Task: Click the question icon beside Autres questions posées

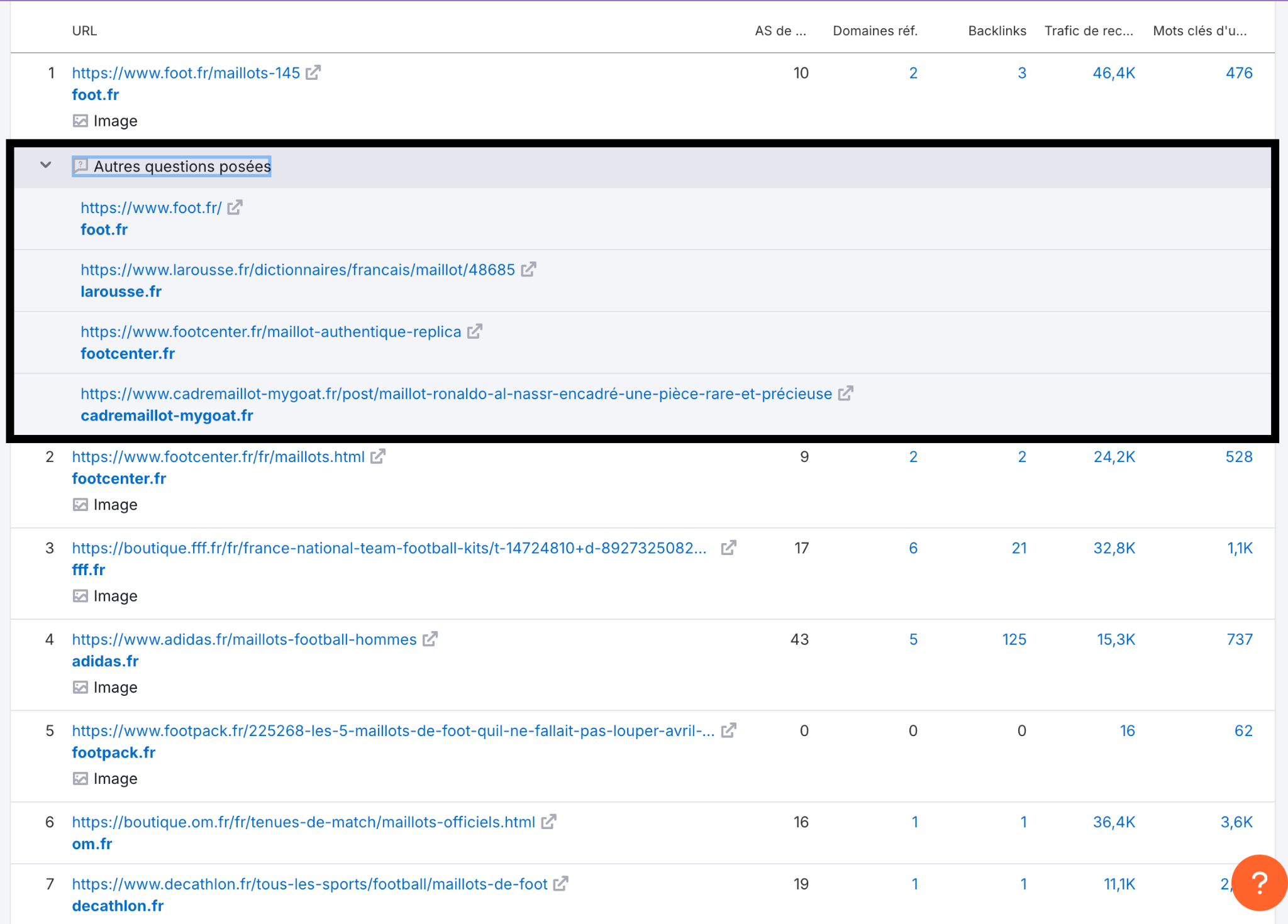Action: pos(80,166)
